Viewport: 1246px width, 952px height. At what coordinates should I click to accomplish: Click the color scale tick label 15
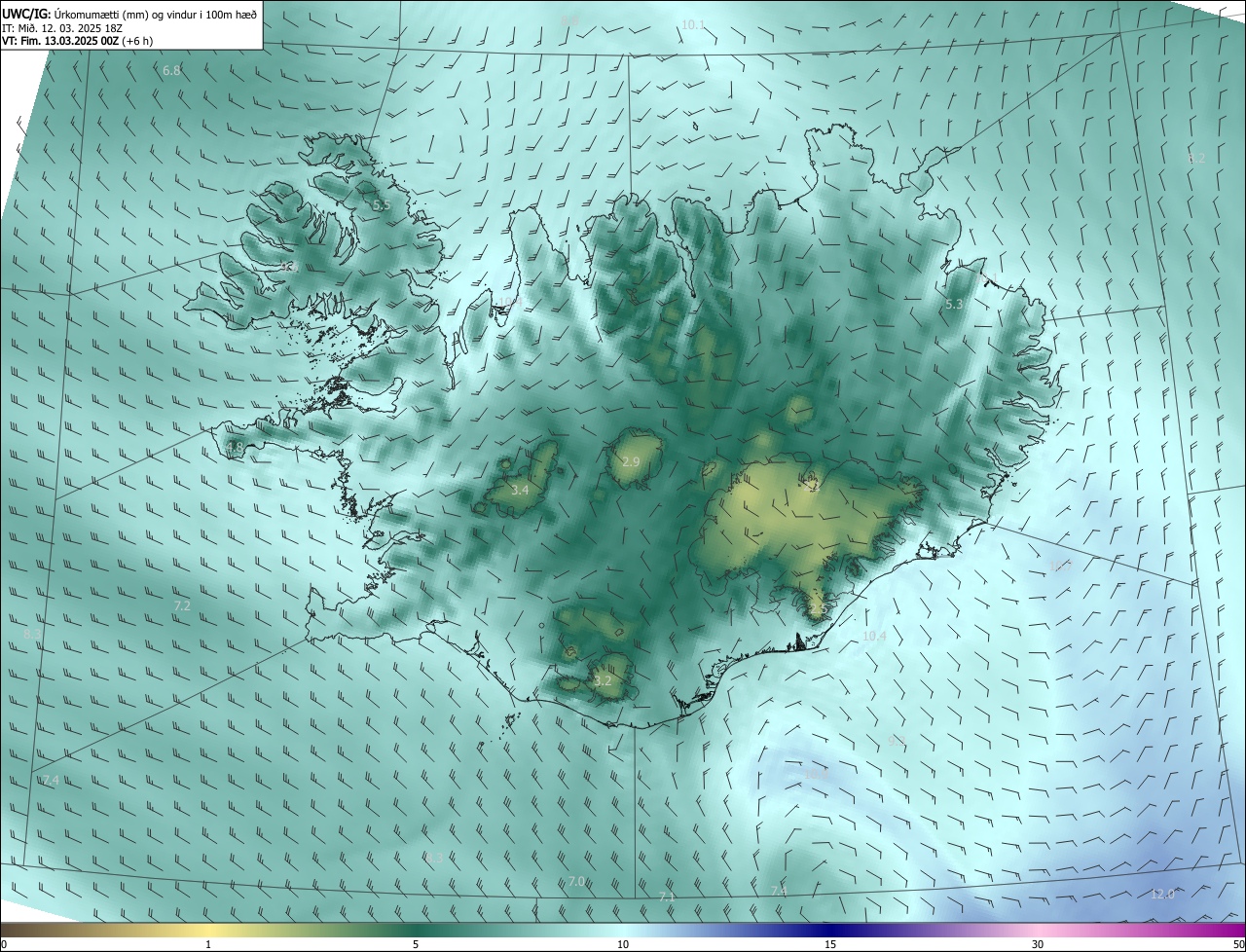830,944
